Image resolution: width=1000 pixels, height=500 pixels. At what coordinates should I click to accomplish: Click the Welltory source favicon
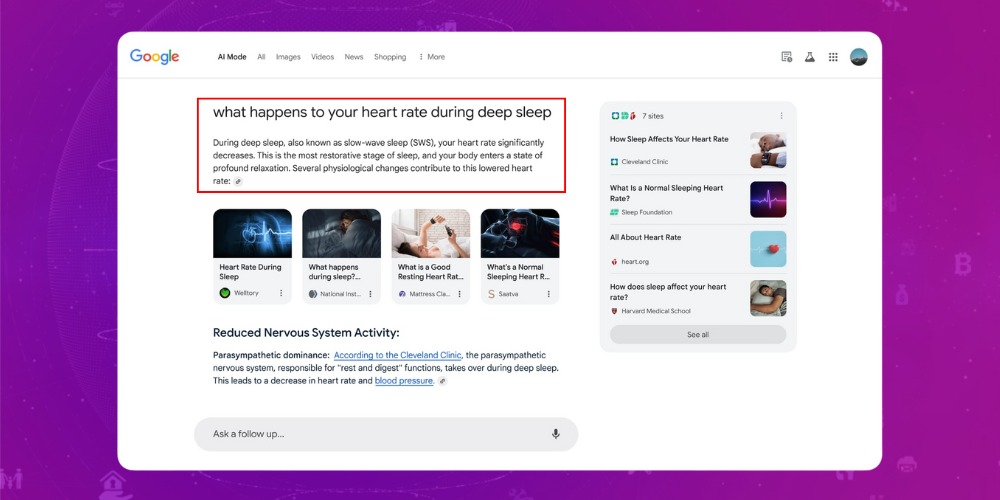(224, 293)
